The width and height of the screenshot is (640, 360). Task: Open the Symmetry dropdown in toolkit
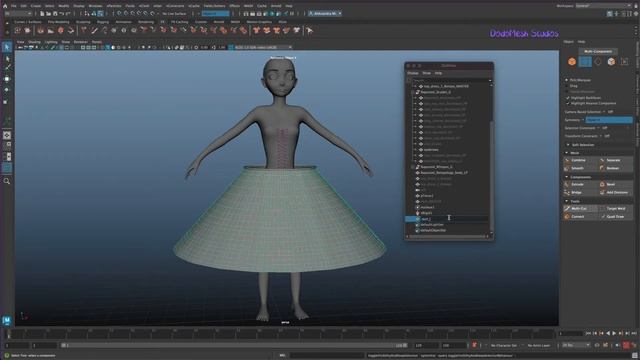tap(609, 120)
